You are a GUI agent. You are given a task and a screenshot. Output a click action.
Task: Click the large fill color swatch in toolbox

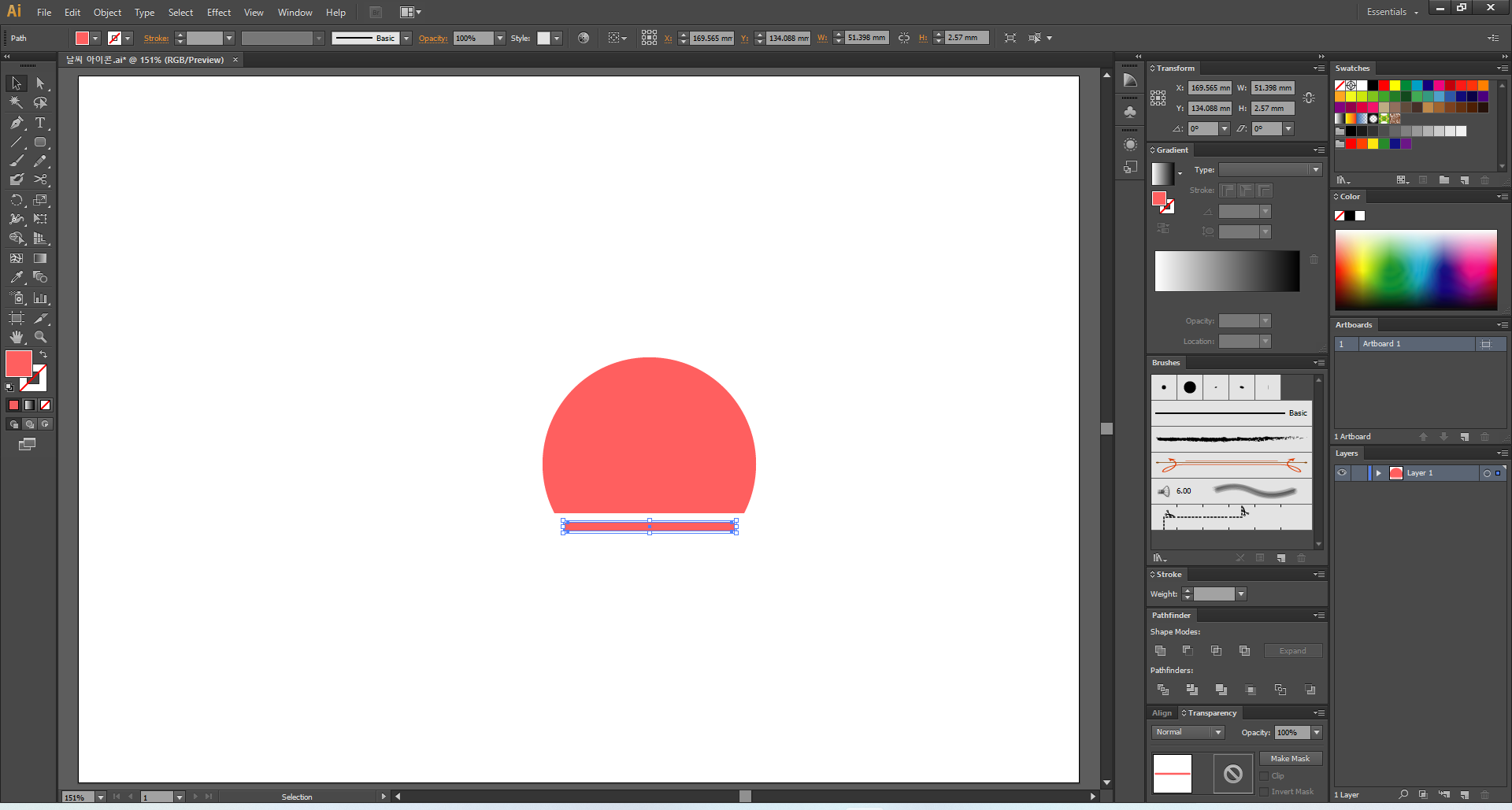pyautogui.click(x=19, y=364)
